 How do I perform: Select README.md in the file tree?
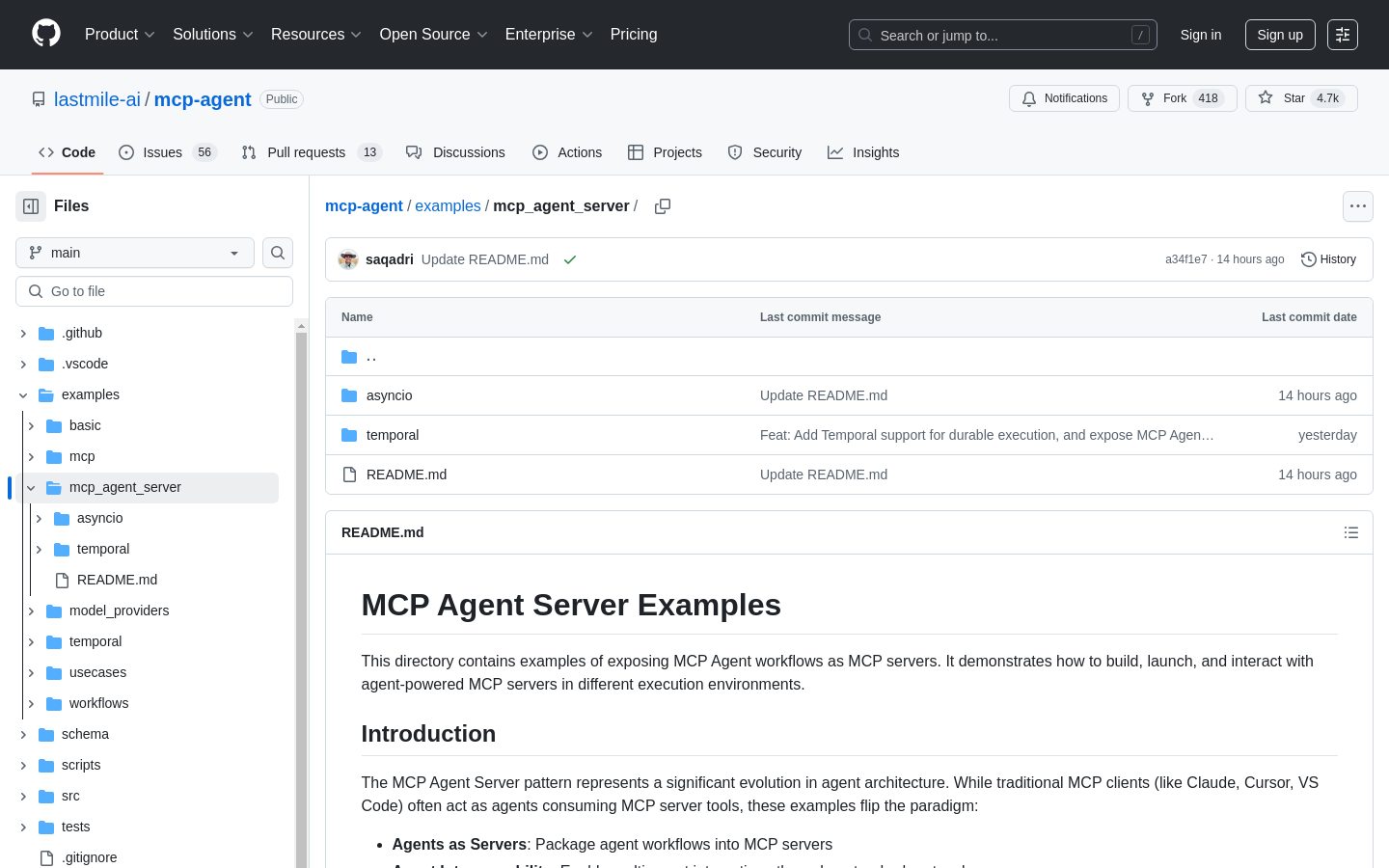pyautogui.click(x=117, y=580)
